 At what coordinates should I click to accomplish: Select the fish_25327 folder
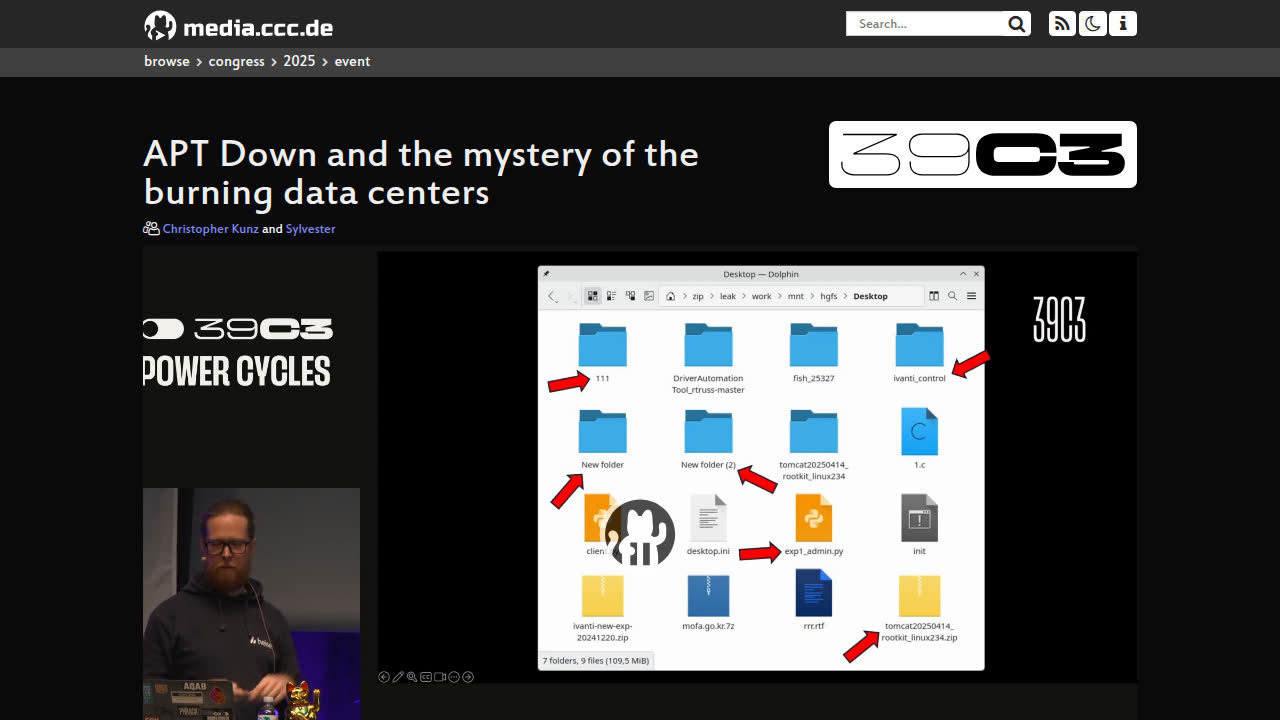pos(813,354)
